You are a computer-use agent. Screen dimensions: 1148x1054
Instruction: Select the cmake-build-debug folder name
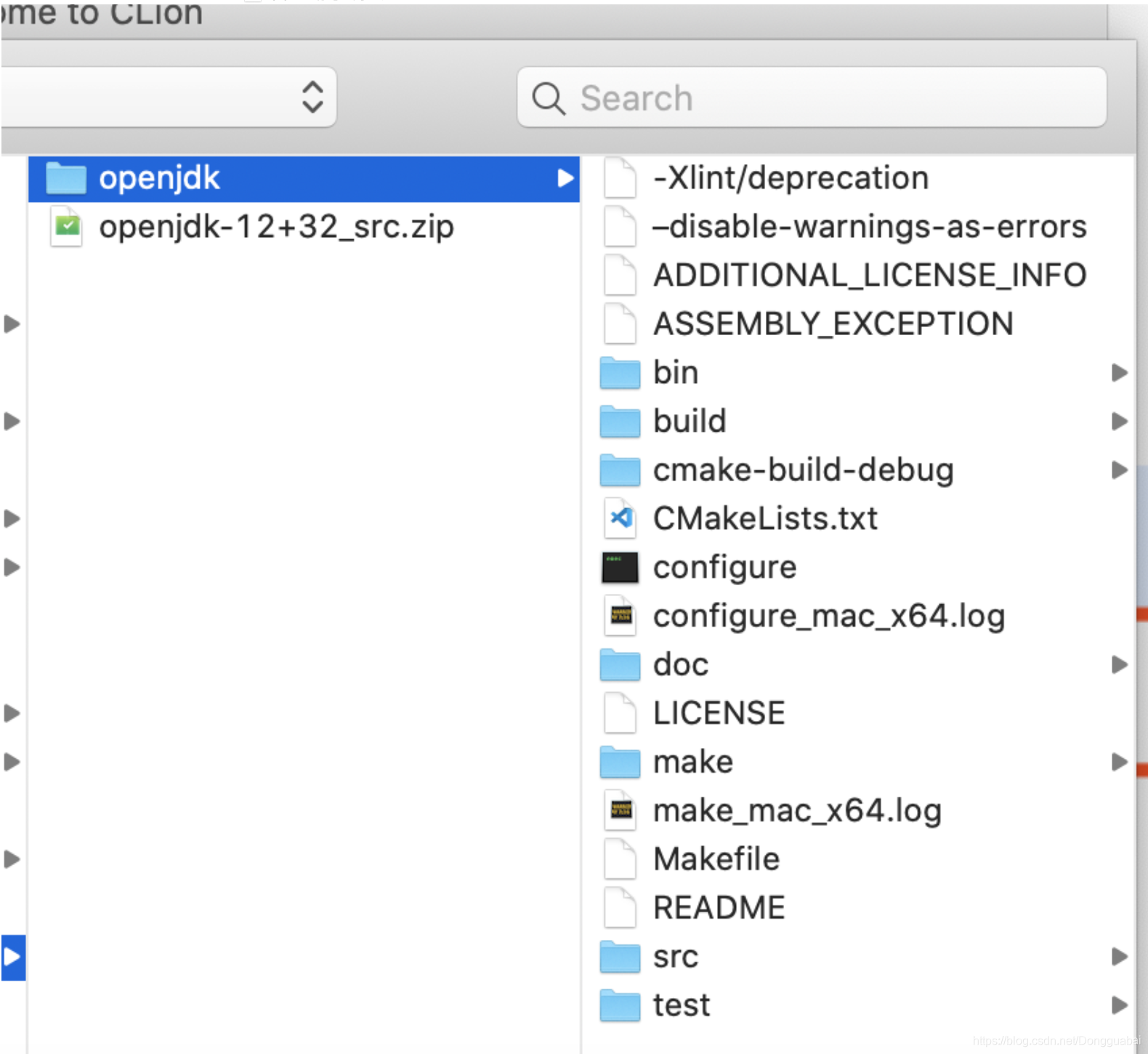coord(804,470)
